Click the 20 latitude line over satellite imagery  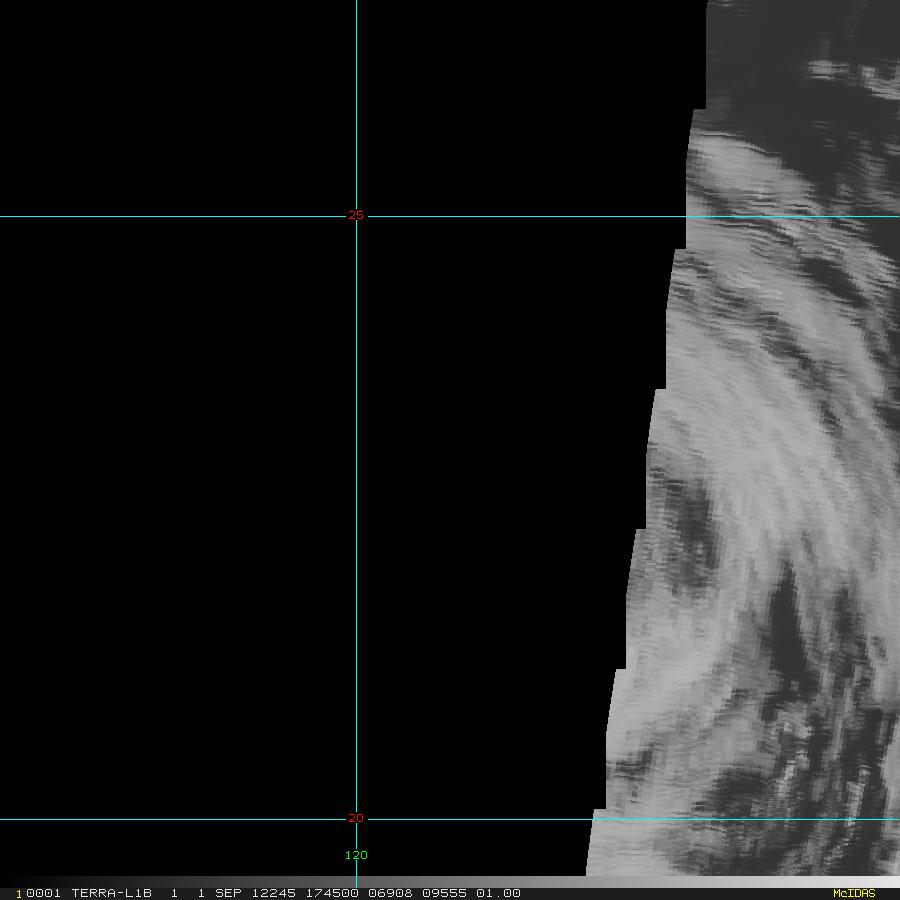746,819
